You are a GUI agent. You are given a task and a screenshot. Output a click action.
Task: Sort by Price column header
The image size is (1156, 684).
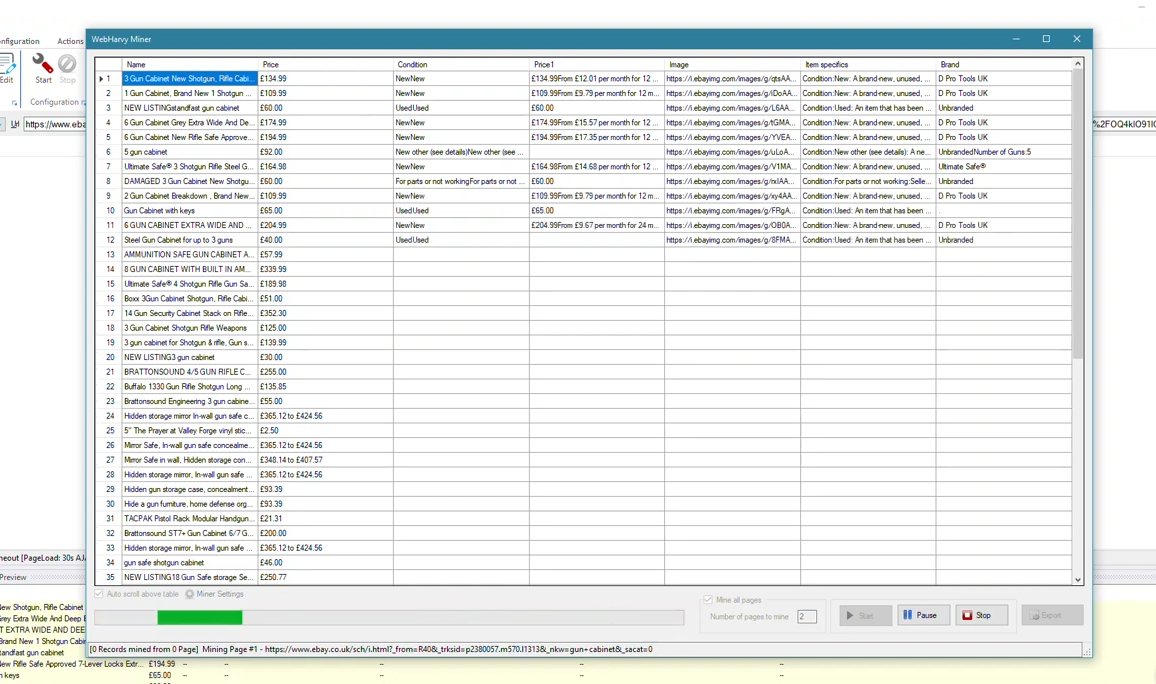tap(325, 64)
